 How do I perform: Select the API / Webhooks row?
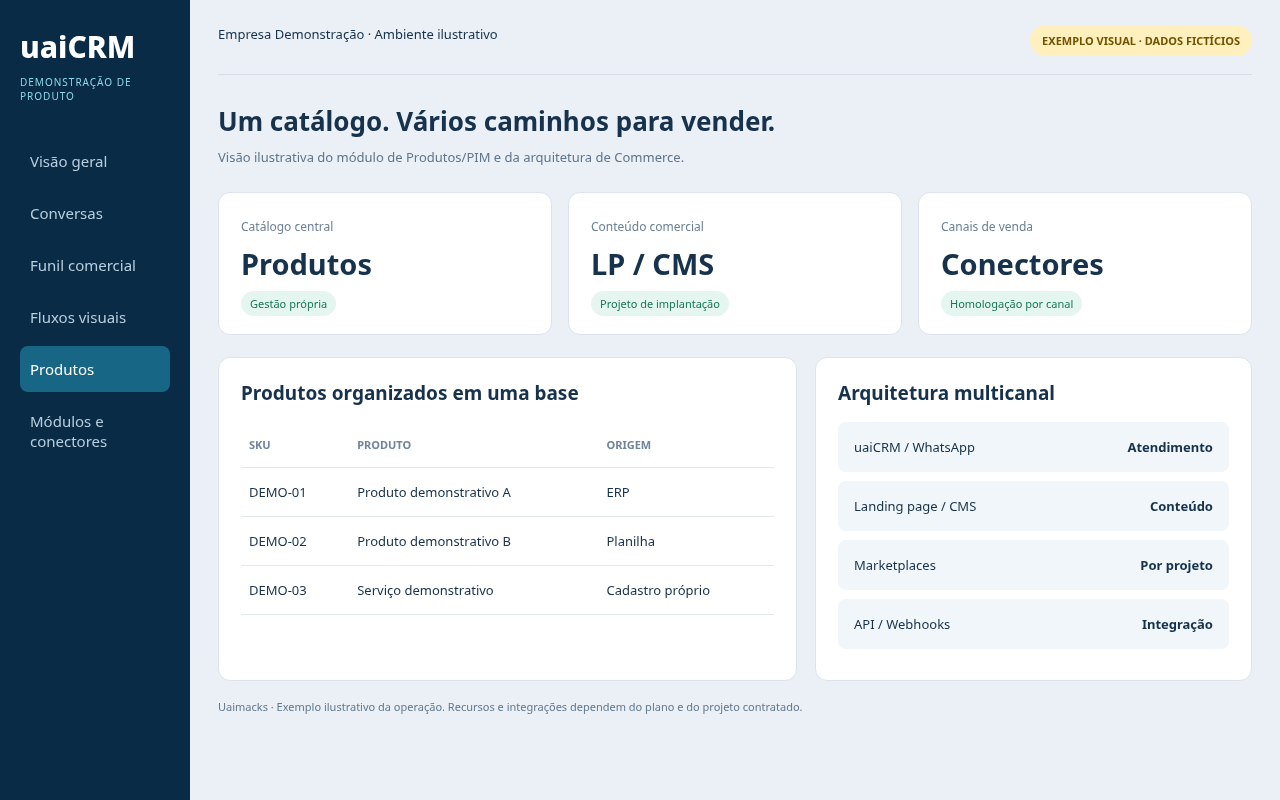tap(1033, 624)
